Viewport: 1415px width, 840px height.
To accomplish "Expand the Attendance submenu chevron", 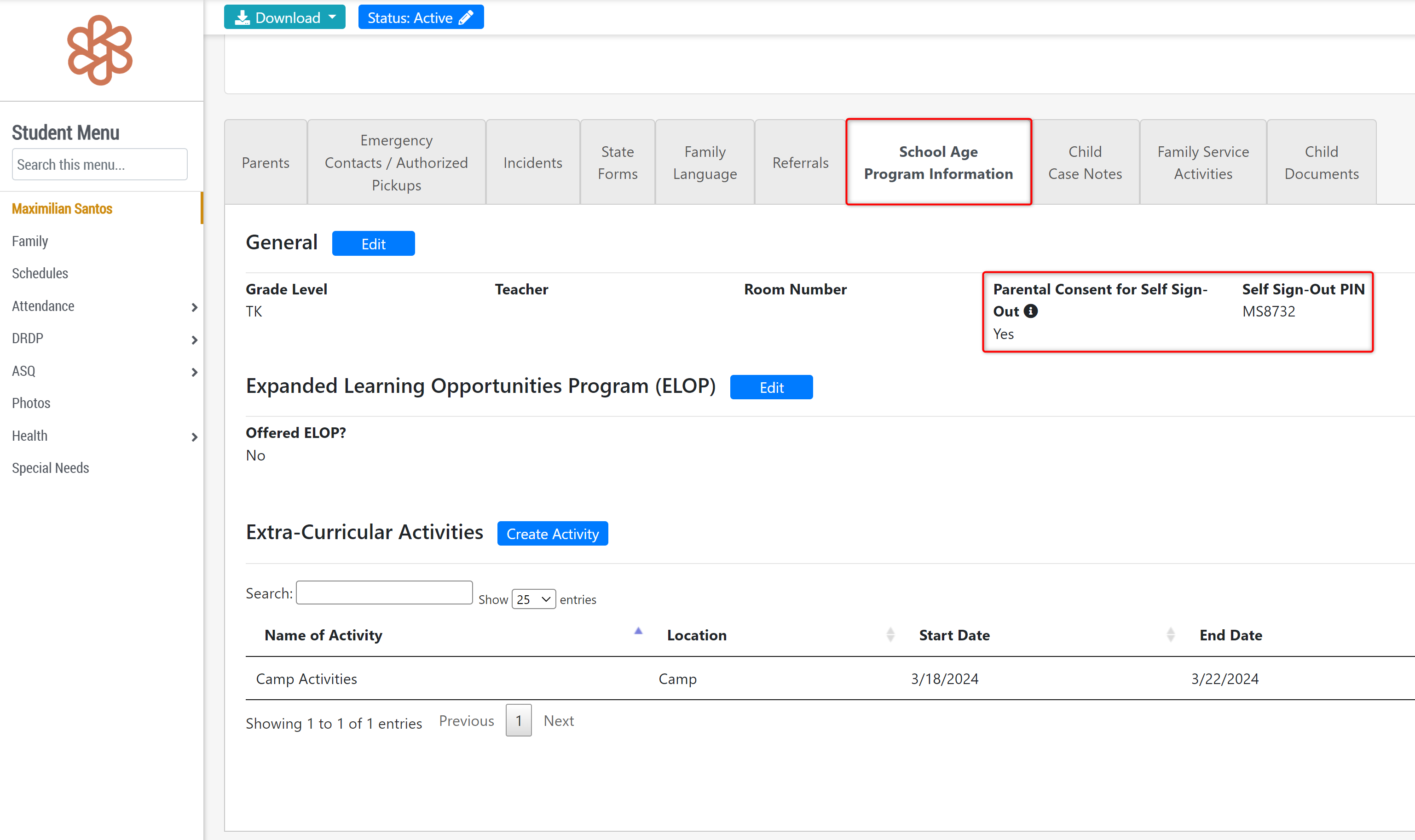I will (x=194, y=307).
